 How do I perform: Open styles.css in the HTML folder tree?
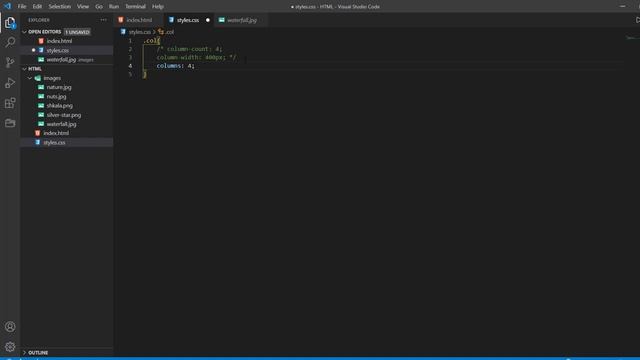(x=54, y=142)
